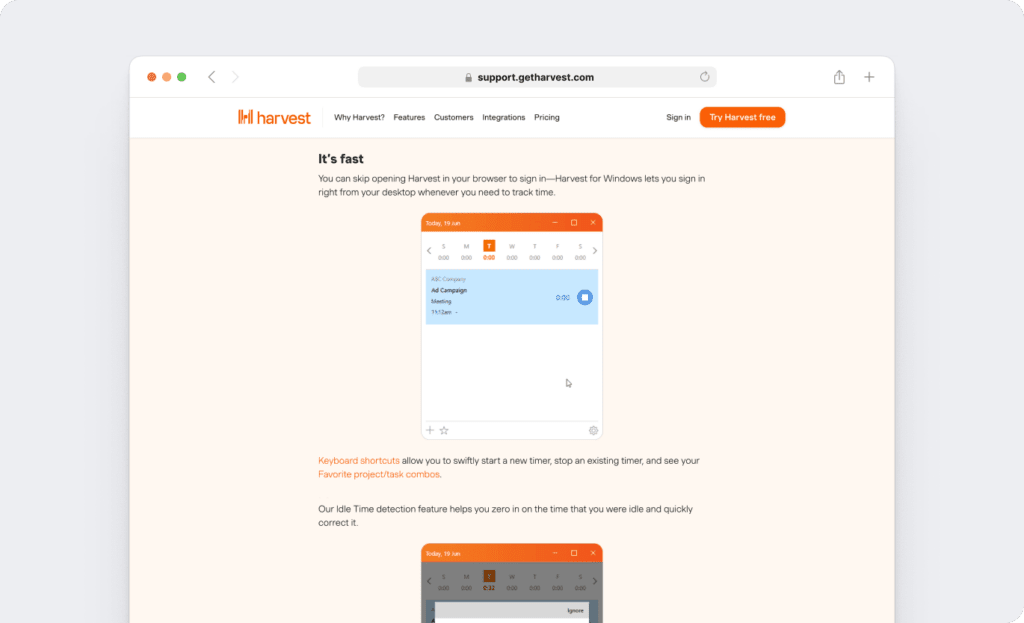
Task: Click the Try Harvest free button
Action: tap(742, 117)
